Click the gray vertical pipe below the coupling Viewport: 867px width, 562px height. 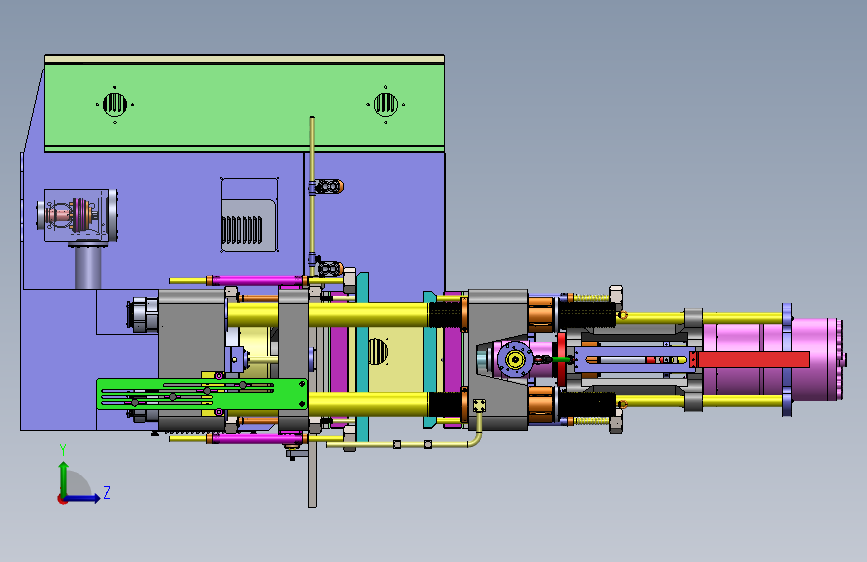point(88,267)
